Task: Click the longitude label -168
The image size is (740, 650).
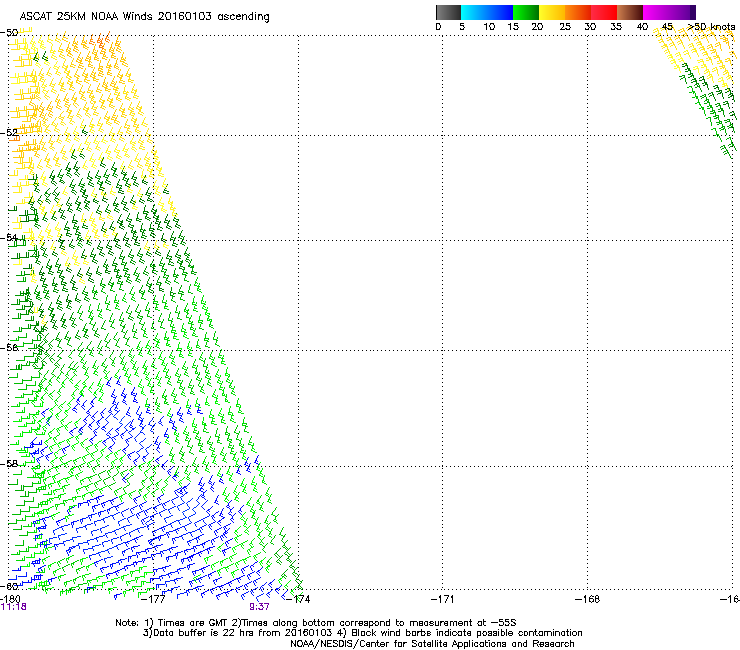Action: tap(588, 599)
